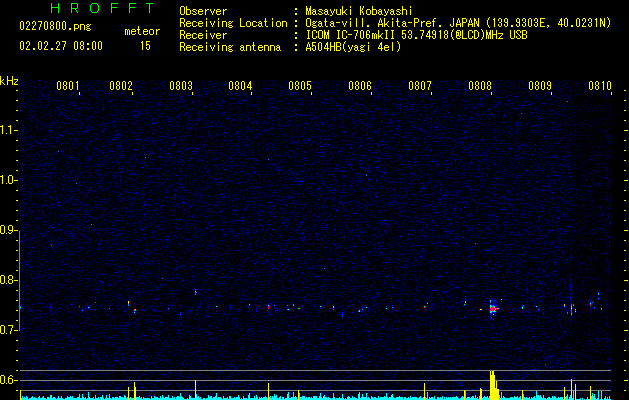Click the 0805 time marker

(x=300, y=86)
